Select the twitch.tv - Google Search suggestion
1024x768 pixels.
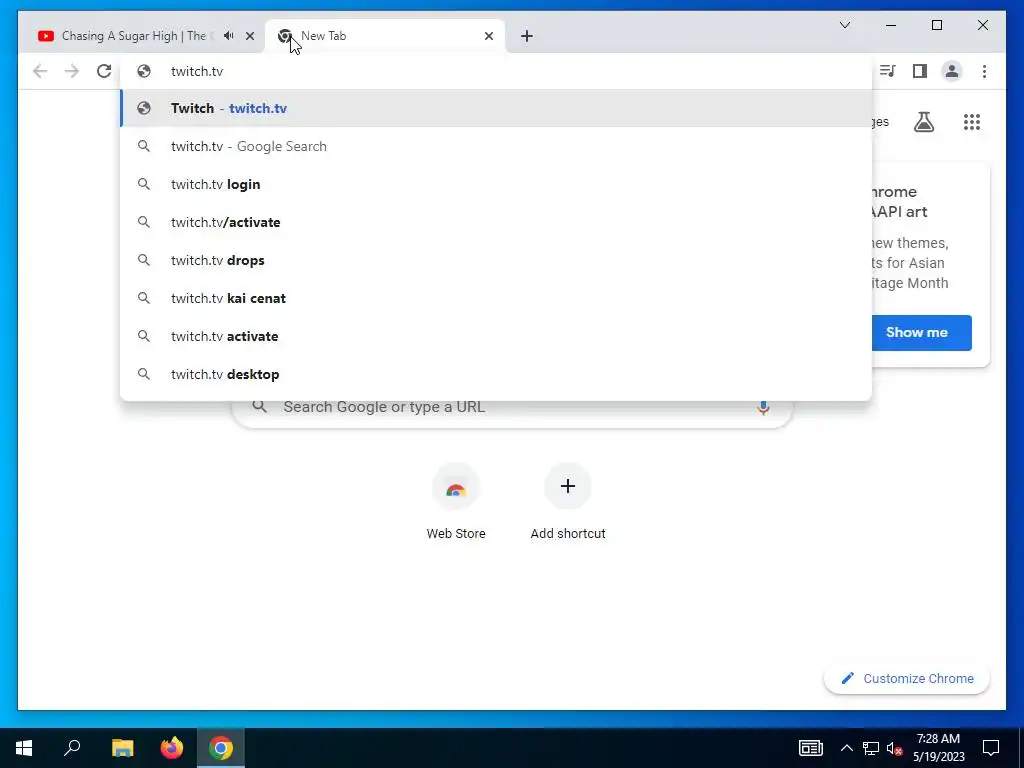(x=496, y=146)
